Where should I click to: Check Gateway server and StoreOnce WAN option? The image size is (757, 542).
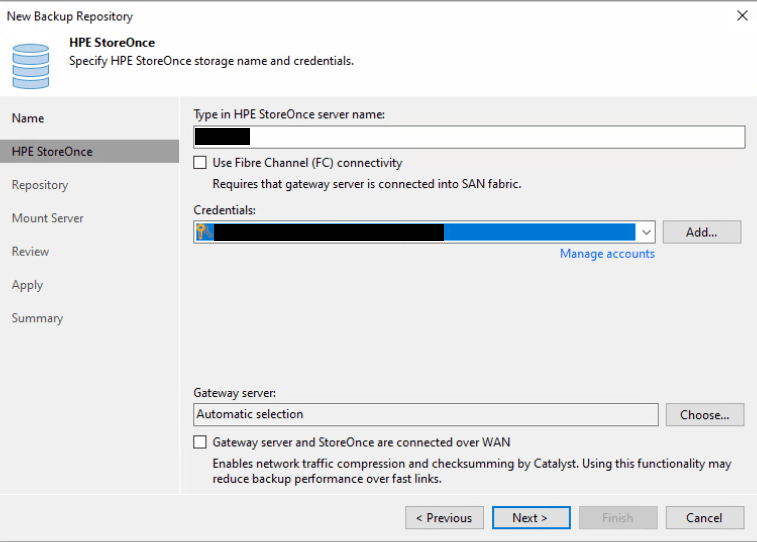click(x=201, y=442)
